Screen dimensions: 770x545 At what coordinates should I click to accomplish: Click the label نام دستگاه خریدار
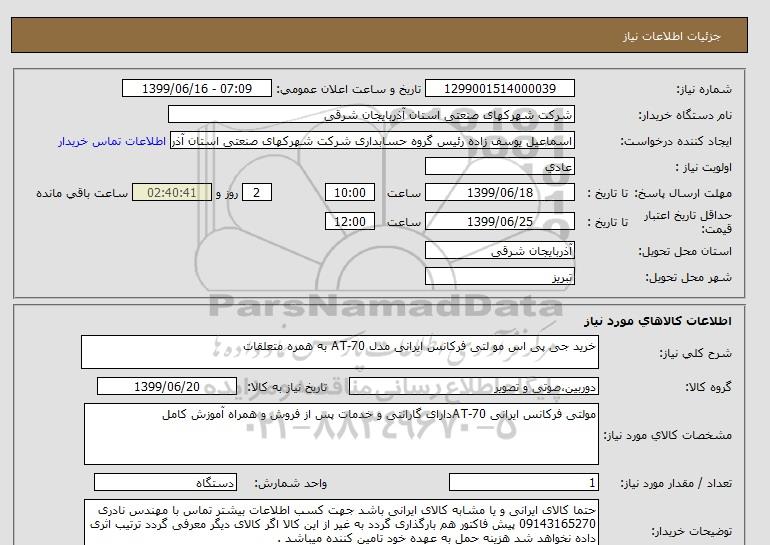[x=685, y=115]
